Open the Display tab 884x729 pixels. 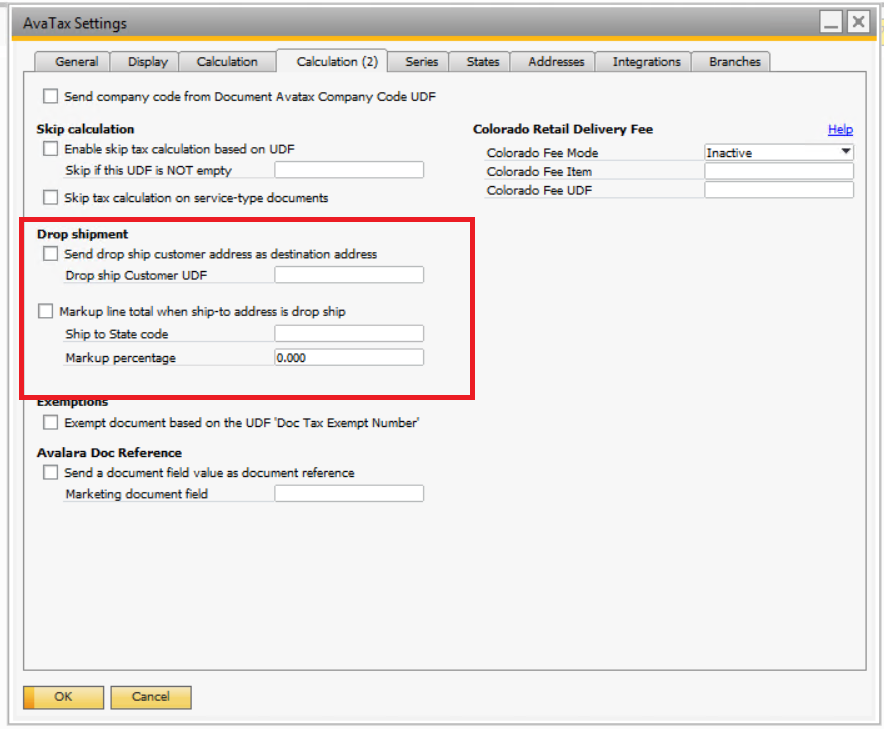[x=145, y=61]
